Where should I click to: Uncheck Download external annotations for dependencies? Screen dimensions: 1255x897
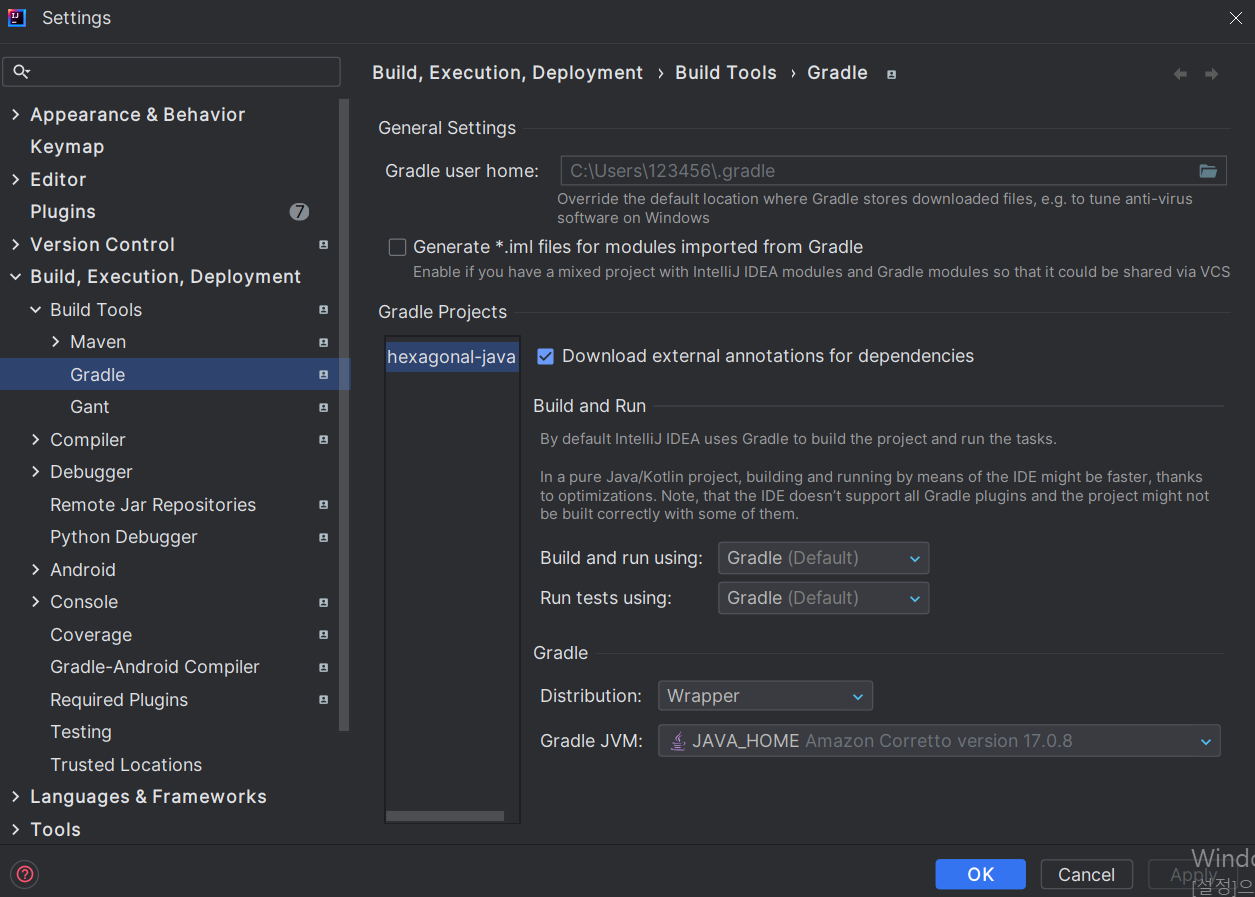point(545,356)
